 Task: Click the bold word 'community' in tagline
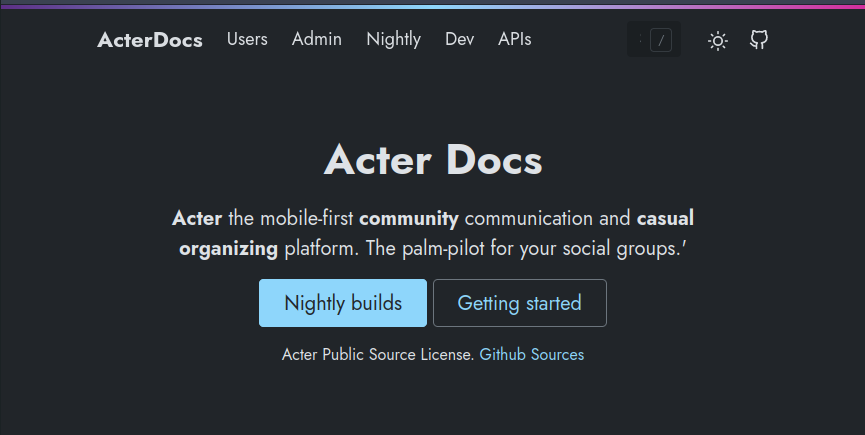pyautogui.click(x=409, y=219)
